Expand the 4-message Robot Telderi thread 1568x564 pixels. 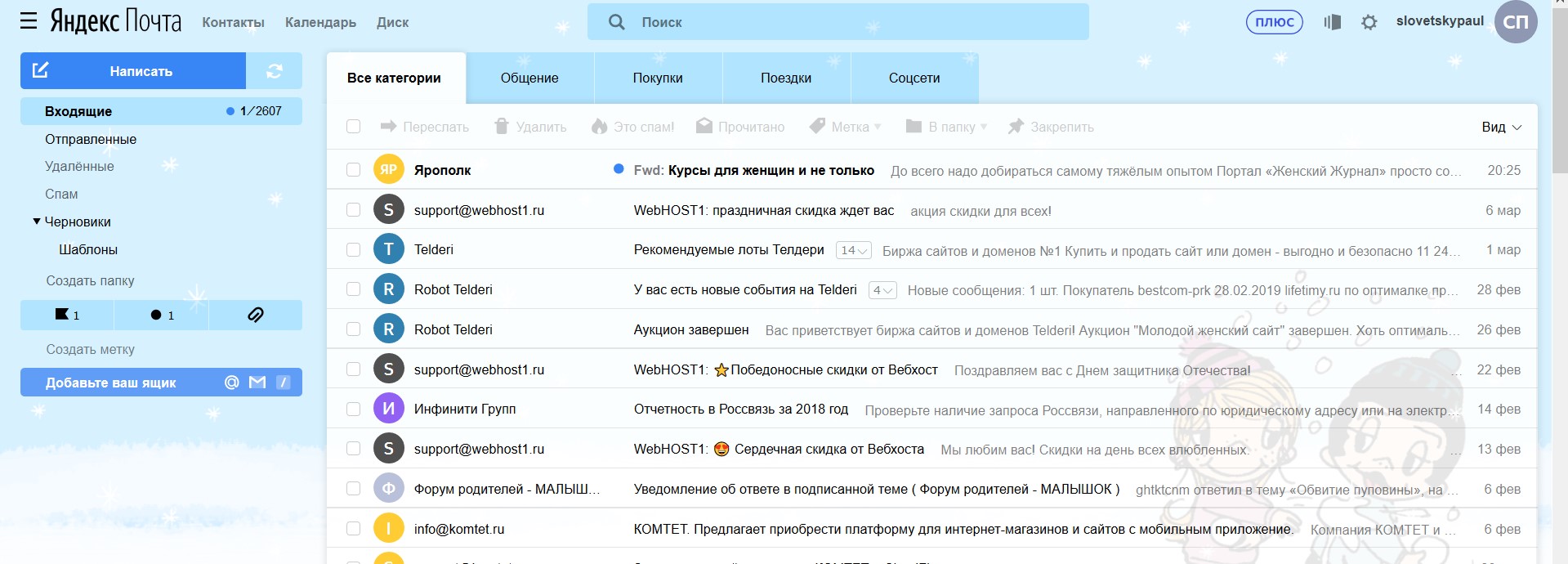882,290
